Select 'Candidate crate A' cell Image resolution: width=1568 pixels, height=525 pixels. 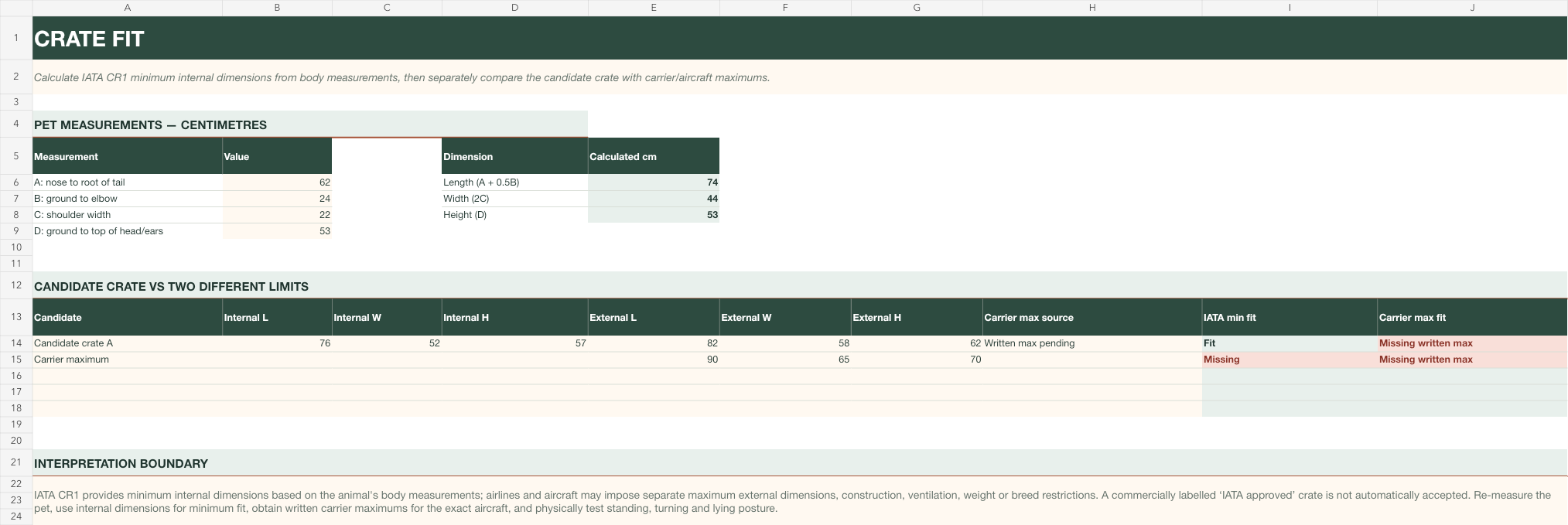pos(128,343)
